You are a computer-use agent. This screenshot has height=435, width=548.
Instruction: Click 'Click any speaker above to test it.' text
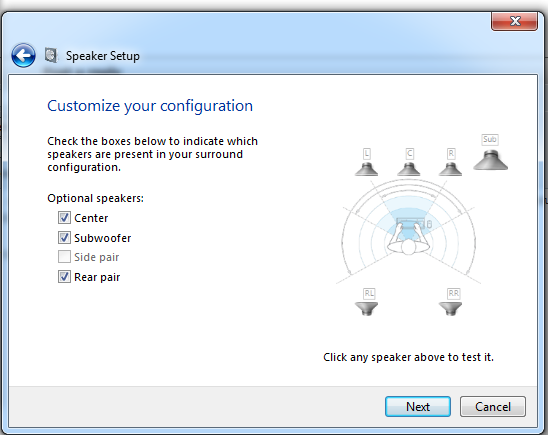408,357
